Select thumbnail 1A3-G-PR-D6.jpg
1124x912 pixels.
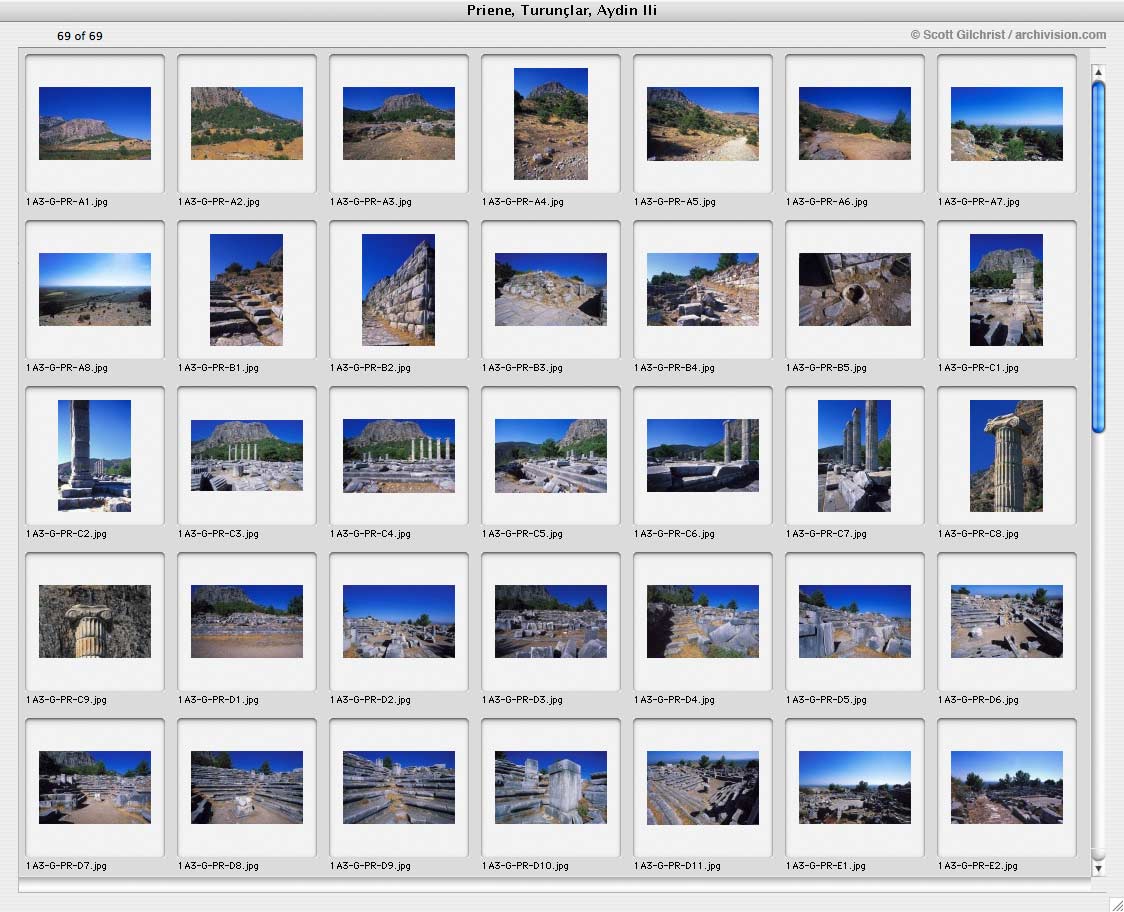coord(1006,622)
